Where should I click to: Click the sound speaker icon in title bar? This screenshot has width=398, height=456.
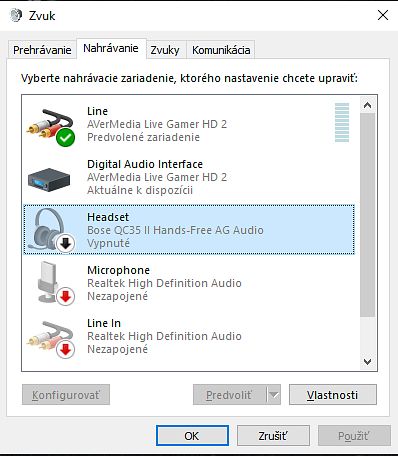[16, 15]
